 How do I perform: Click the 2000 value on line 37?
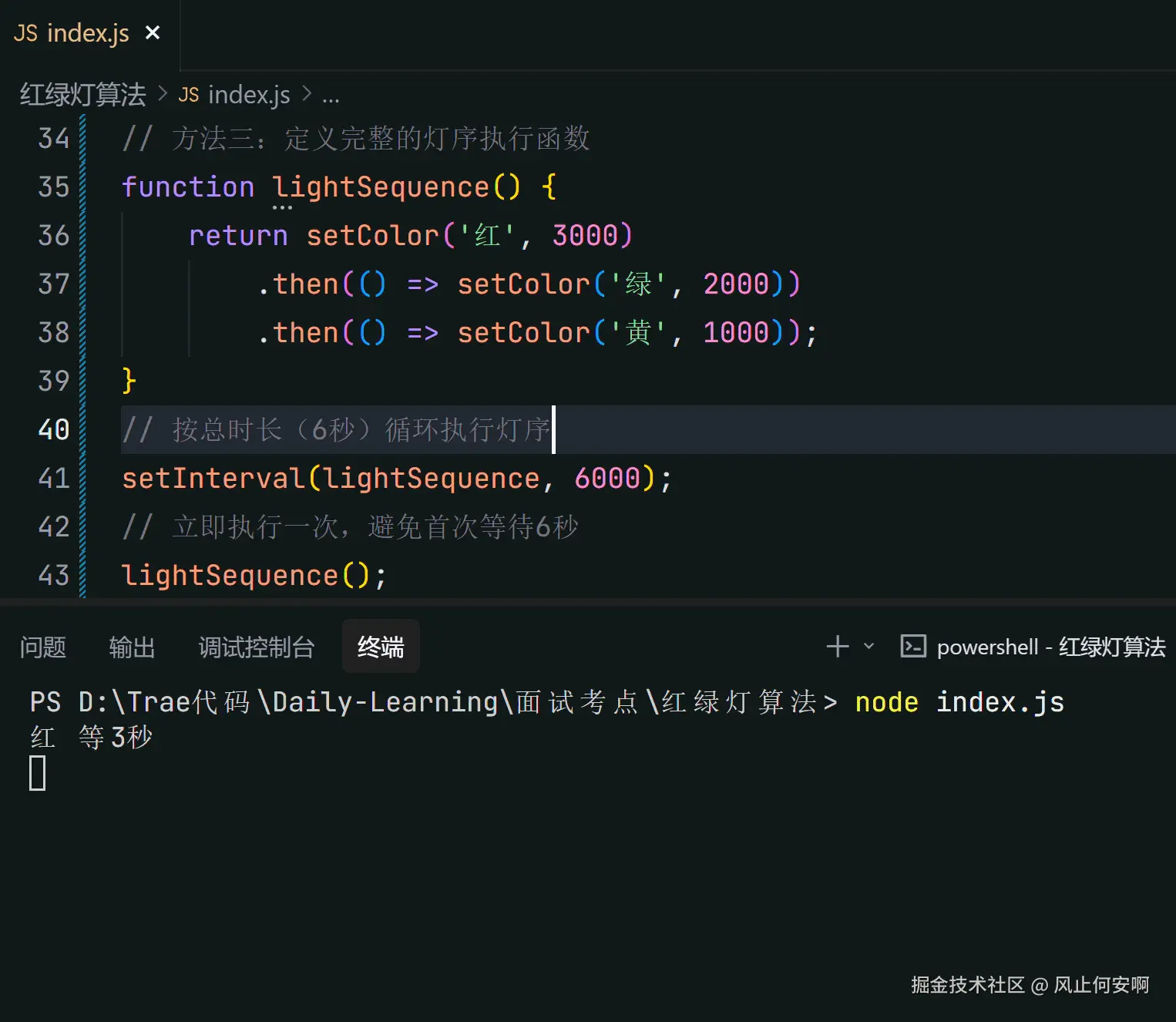(x=737, y=284)
